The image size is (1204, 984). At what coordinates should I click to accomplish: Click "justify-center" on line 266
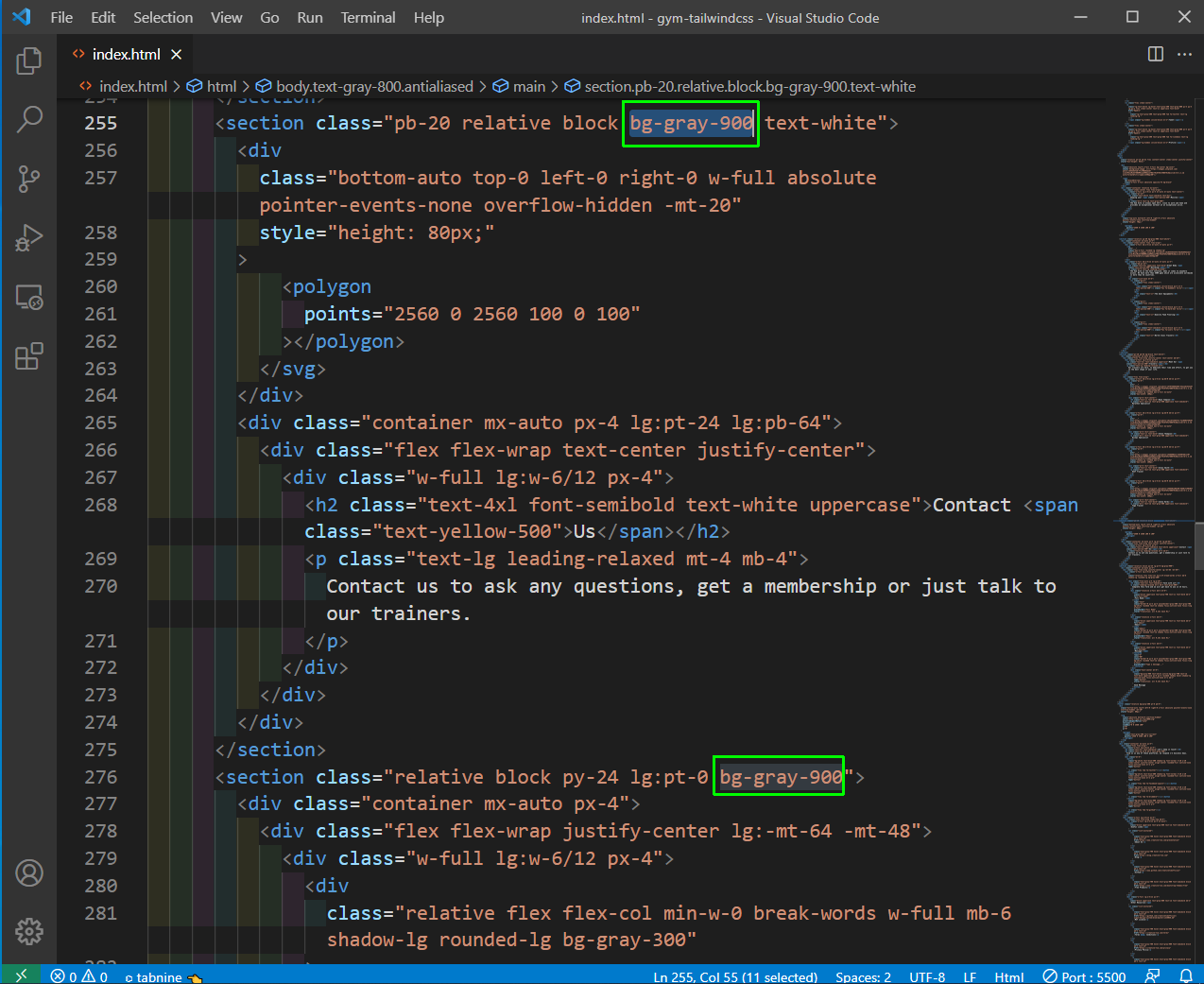776,450
